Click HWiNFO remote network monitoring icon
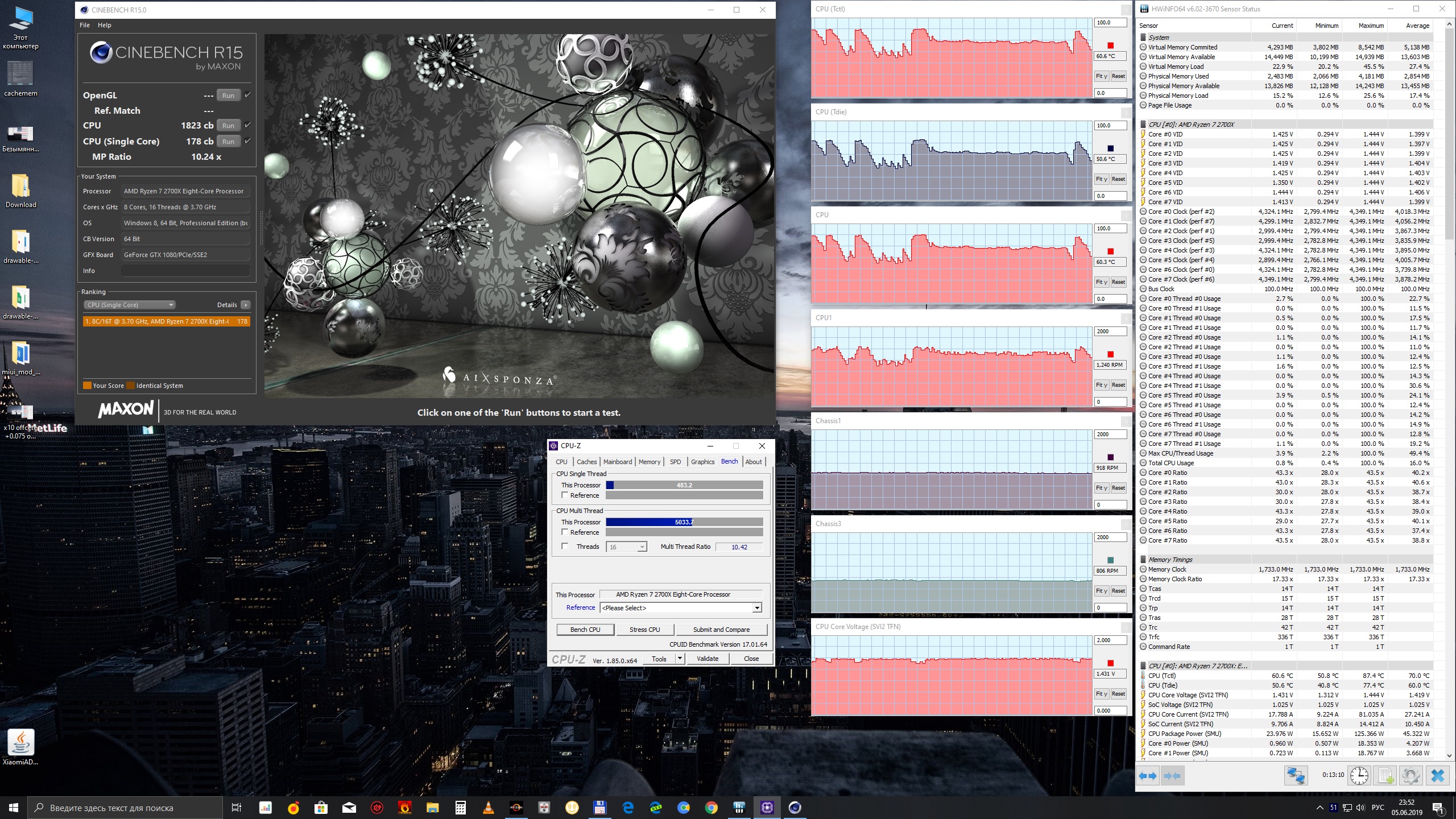This screenshot has height=819, width=1456. (x=1296, y=776)
